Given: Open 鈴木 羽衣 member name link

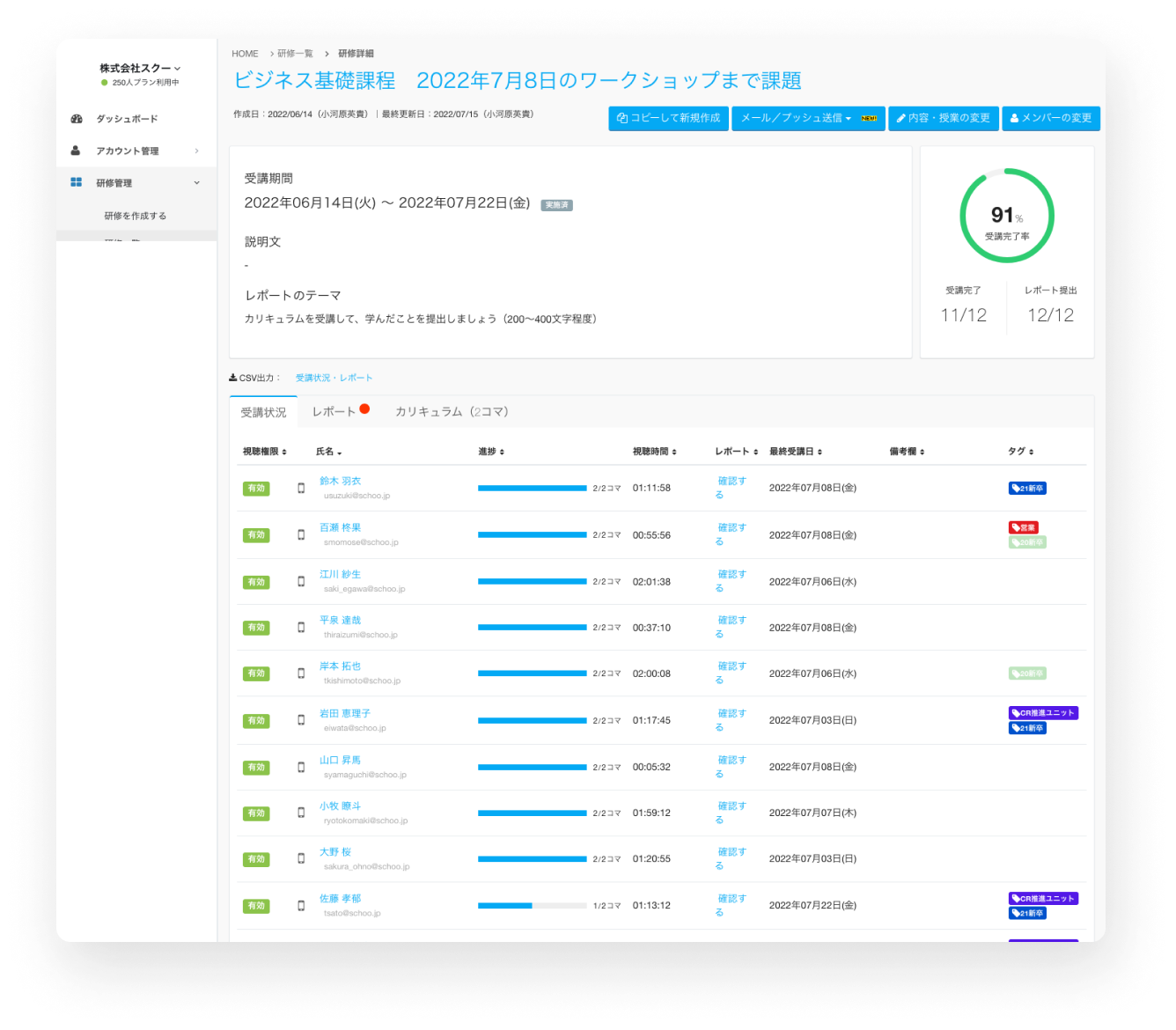Looking at the screenshot, I should click(x=340, y=481).
